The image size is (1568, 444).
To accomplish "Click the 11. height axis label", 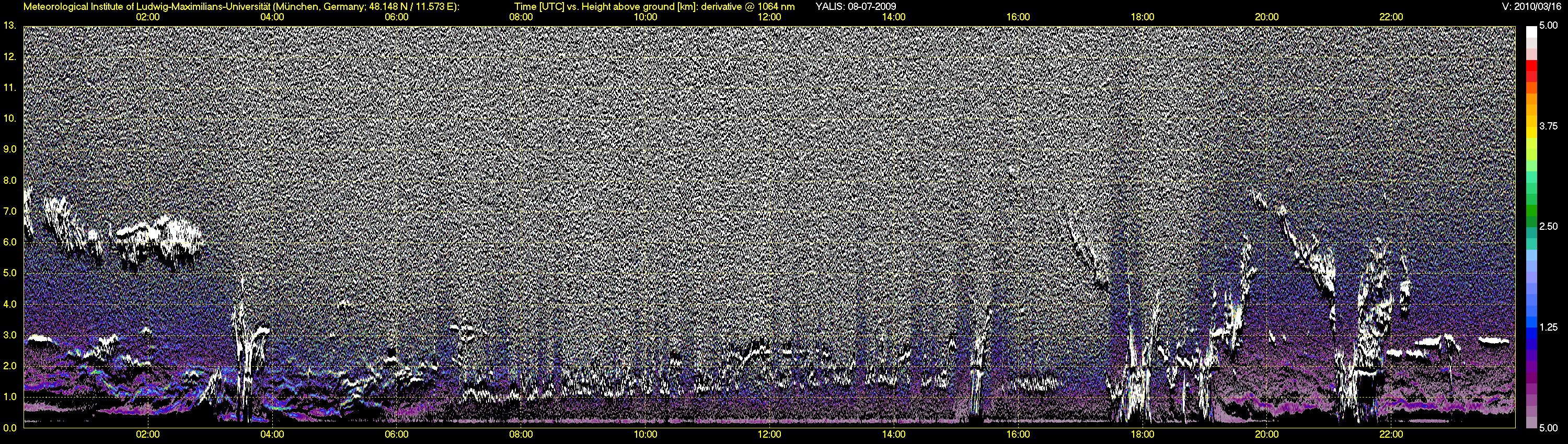I will [9, 88].
